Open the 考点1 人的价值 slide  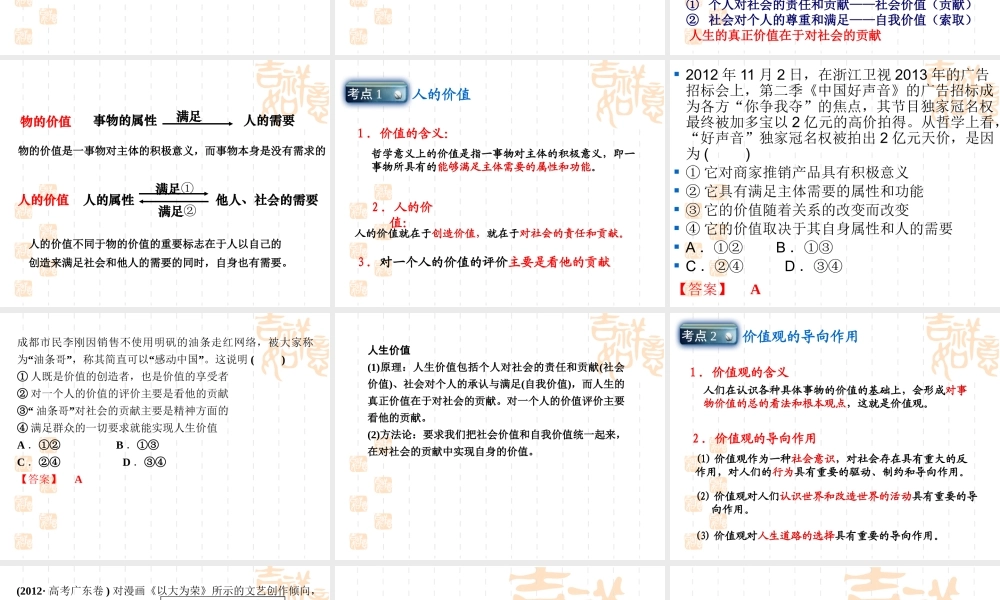tap(499, 183)
